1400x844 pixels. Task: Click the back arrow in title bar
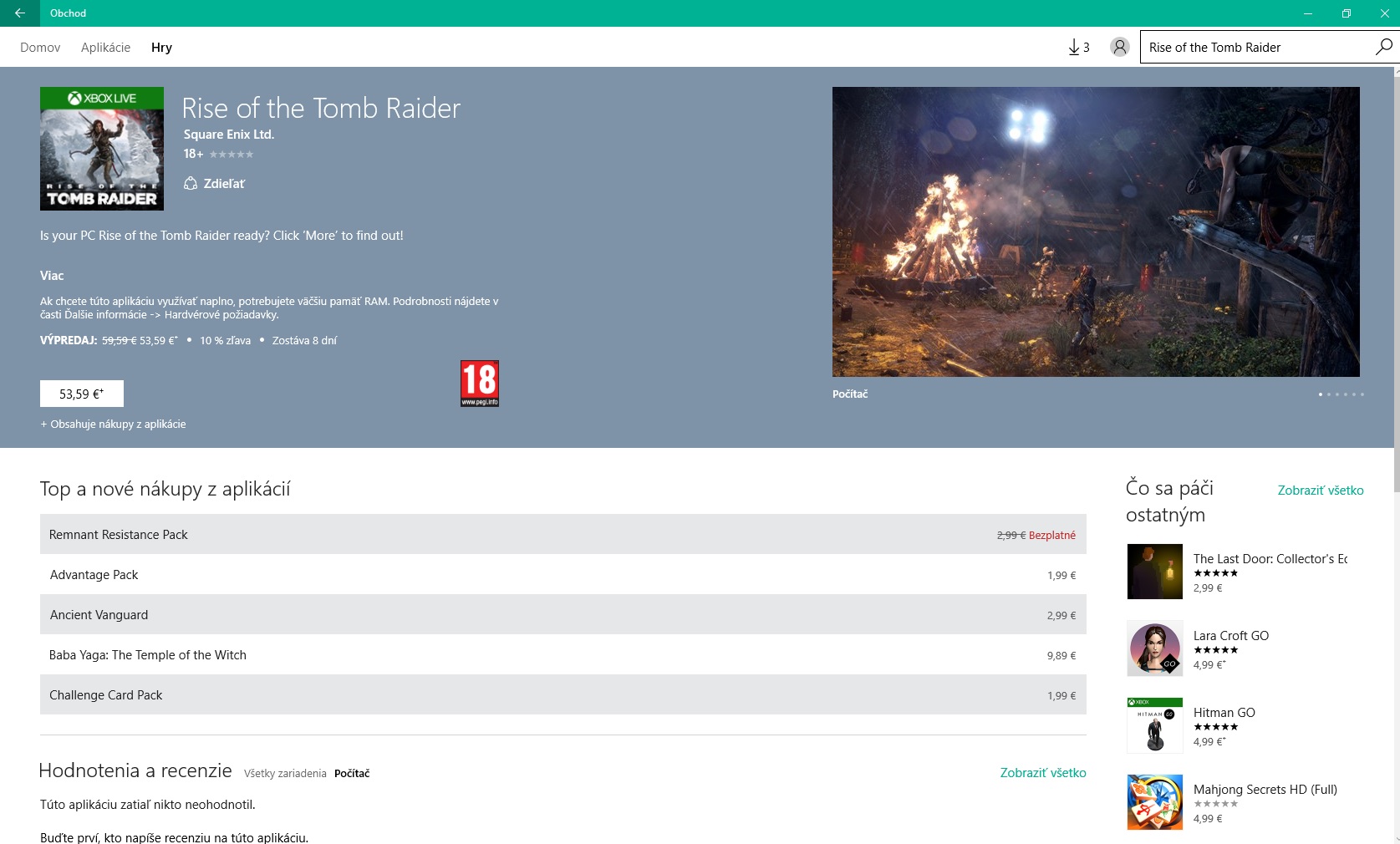(19, 13)
